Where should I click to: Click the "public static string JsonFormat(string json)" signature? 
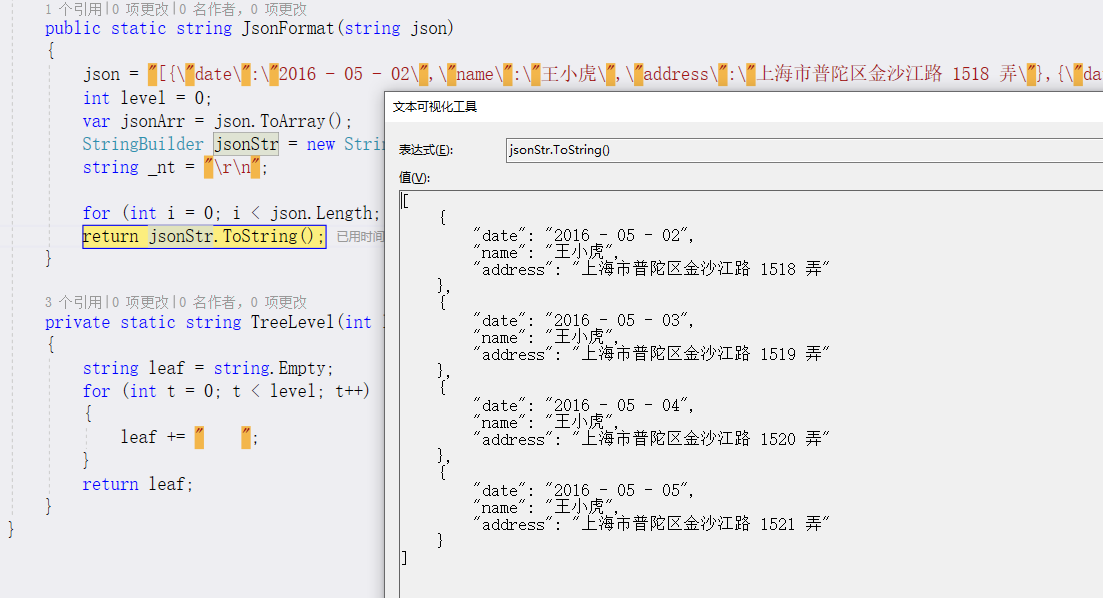pyautogui.click(x=250, y=28)
